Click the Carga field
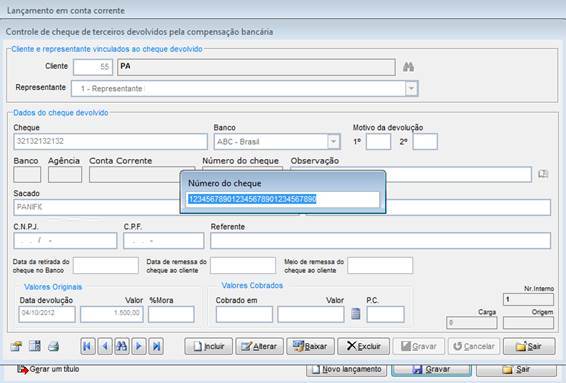This screenshot has width=566, height=383. 472,323
